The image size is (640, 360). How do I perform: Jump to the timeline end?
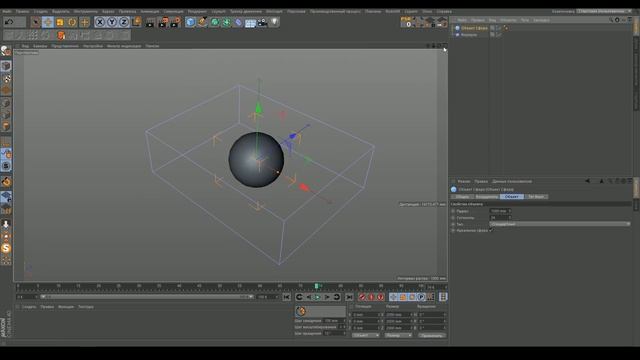coord(349,297)
